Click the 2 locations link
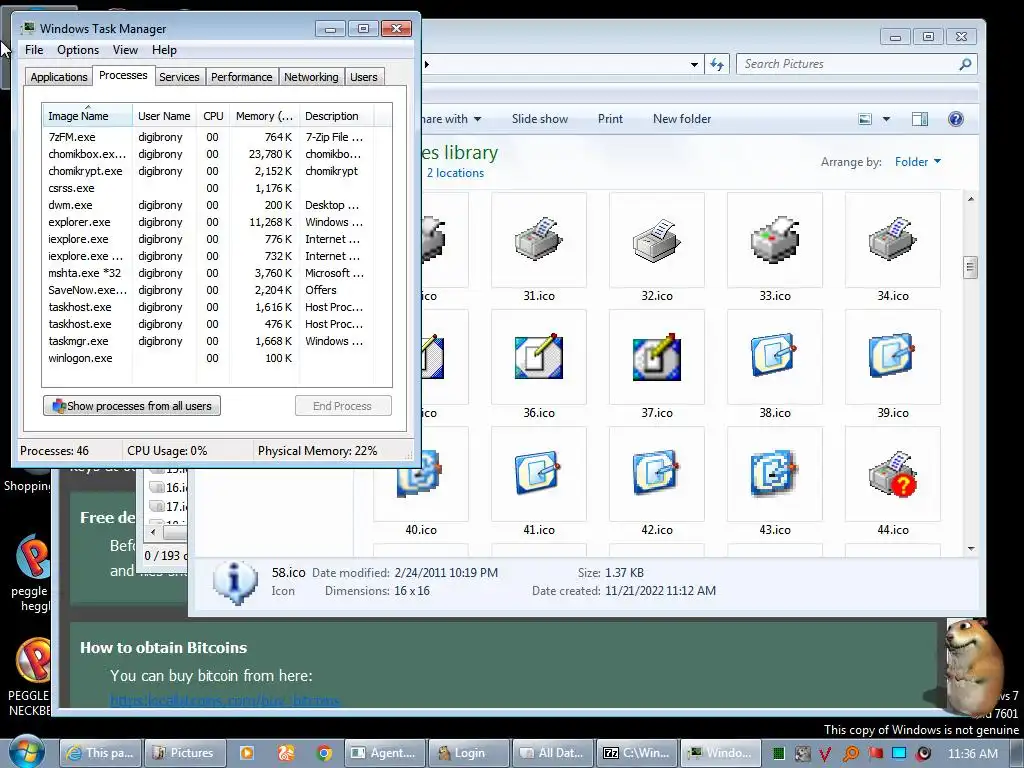1024x768 pixels. tap(455, 173)
